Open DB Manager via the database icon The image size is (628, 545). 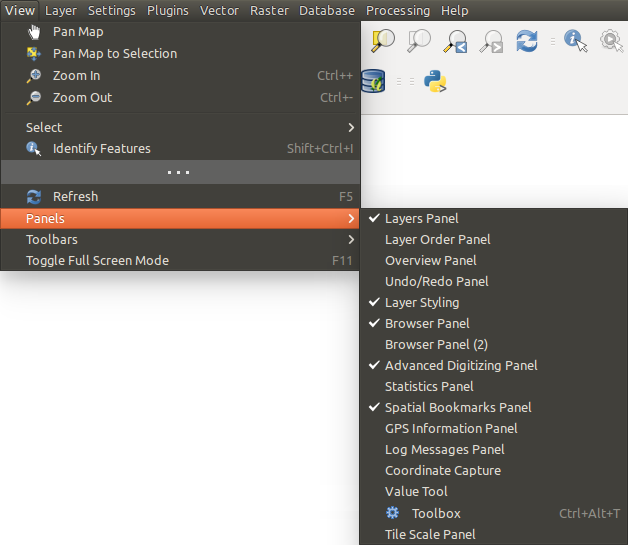[373, 81]
